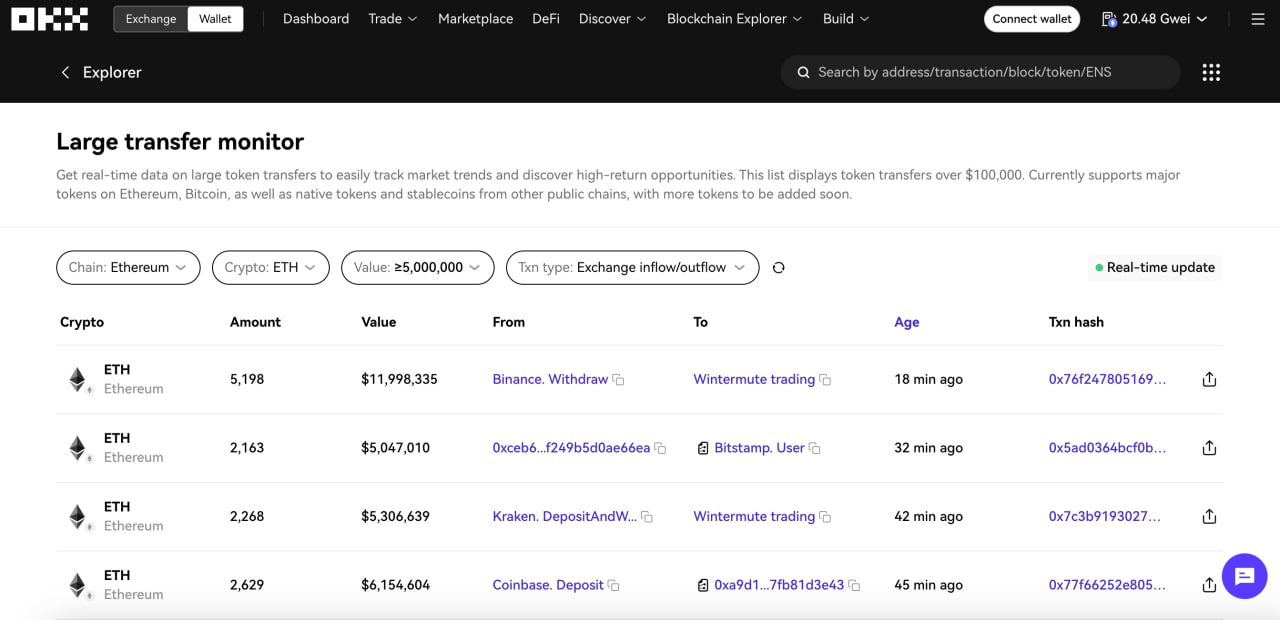Open the chat support bubble
Image resolution: width=1280 pixels, height=620 pixels.
tap(1245, 576)
